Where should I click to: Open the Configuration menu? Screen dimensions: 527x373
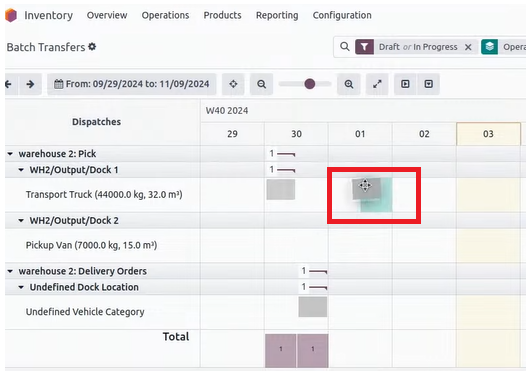tap(342, 15)
